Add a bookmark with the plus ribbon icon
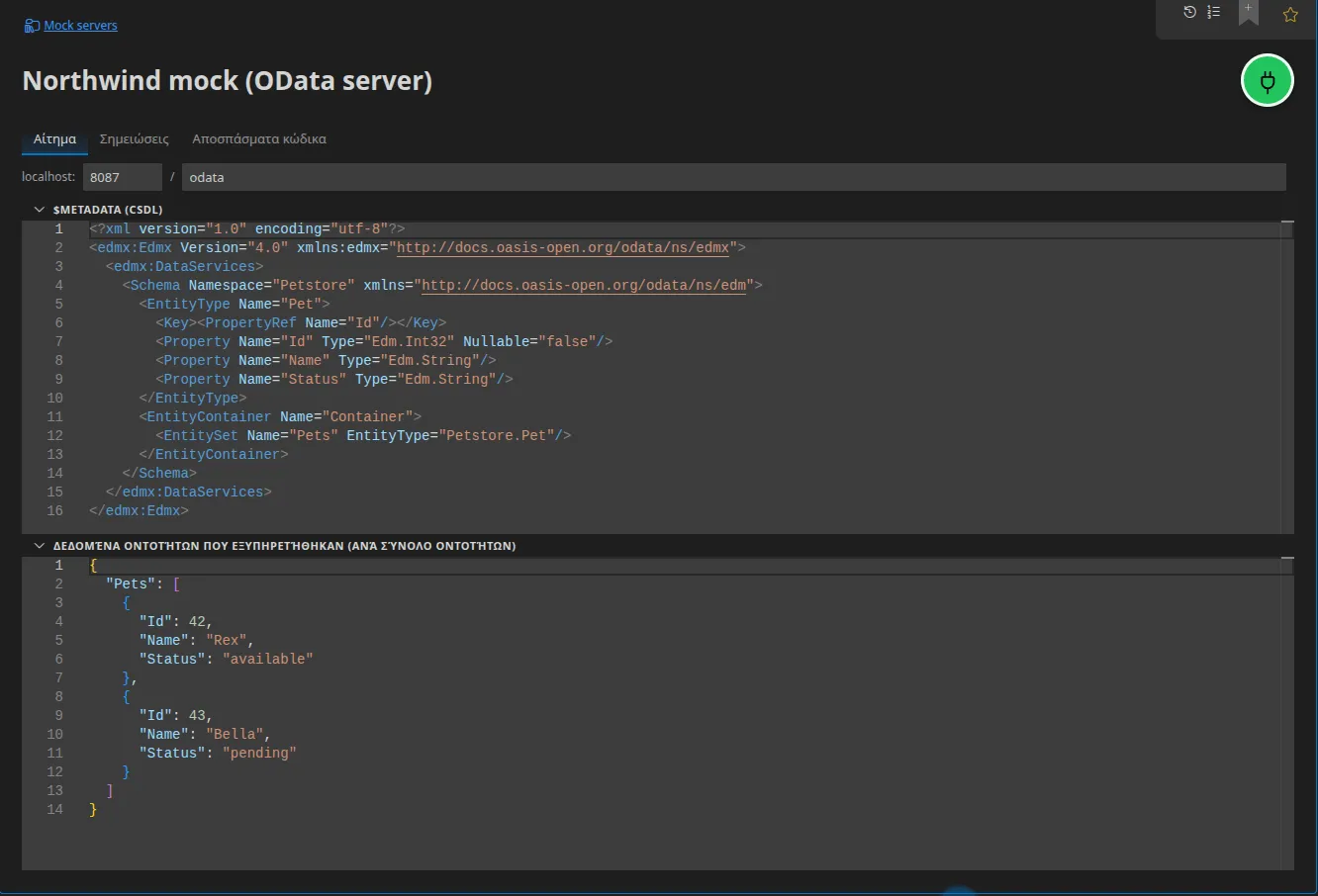The width and height of the screenshot is (1318, 896). point(1249,12)
